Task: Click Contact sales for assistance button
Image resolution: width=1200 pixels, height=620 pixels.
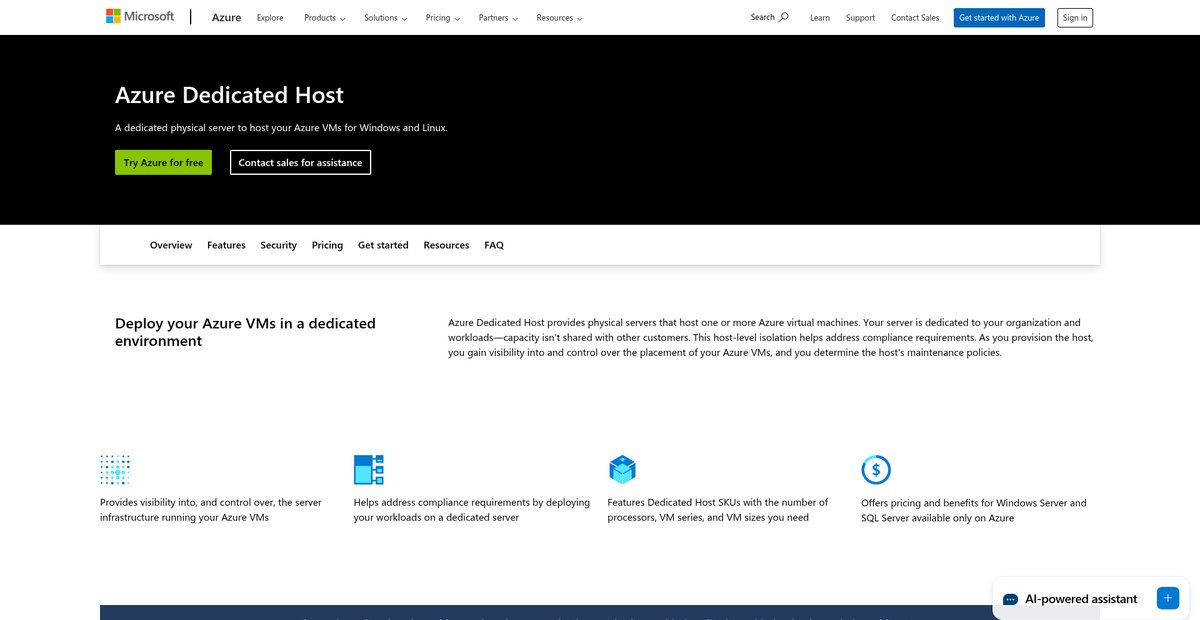Action: 300,162
